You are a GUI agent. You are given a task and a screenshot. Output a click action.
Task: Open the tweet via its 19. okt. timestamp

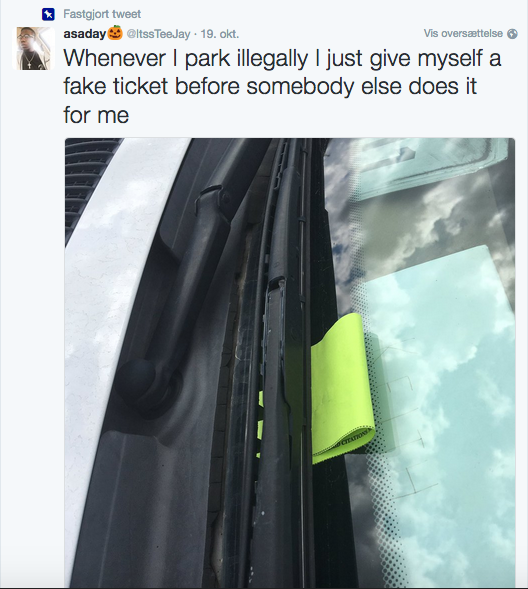(220, 34)
